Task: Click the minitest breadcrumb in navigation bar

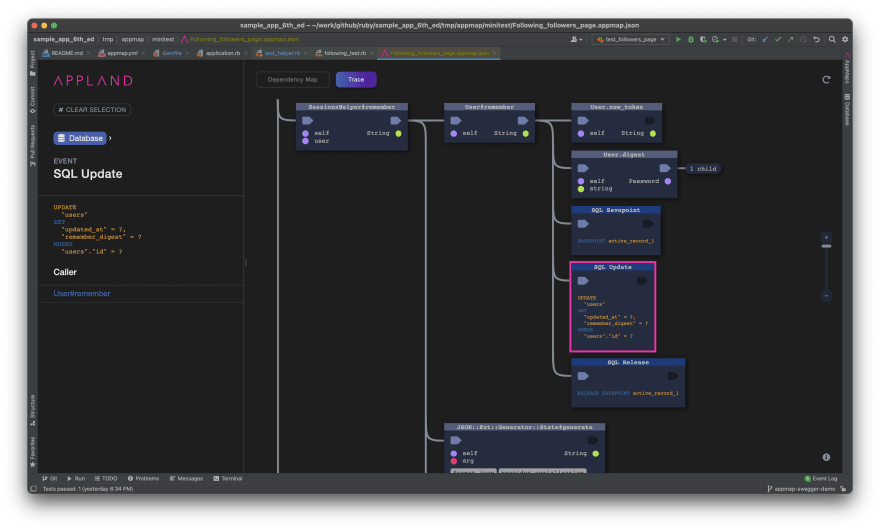Action: point(163,39)
